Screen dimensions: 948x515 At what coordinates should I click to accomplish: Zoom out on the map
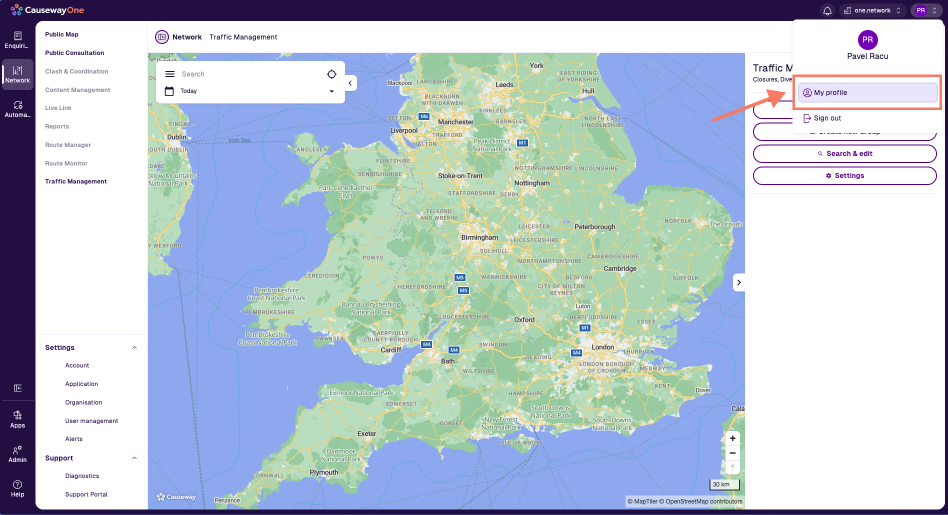[732, 453]
